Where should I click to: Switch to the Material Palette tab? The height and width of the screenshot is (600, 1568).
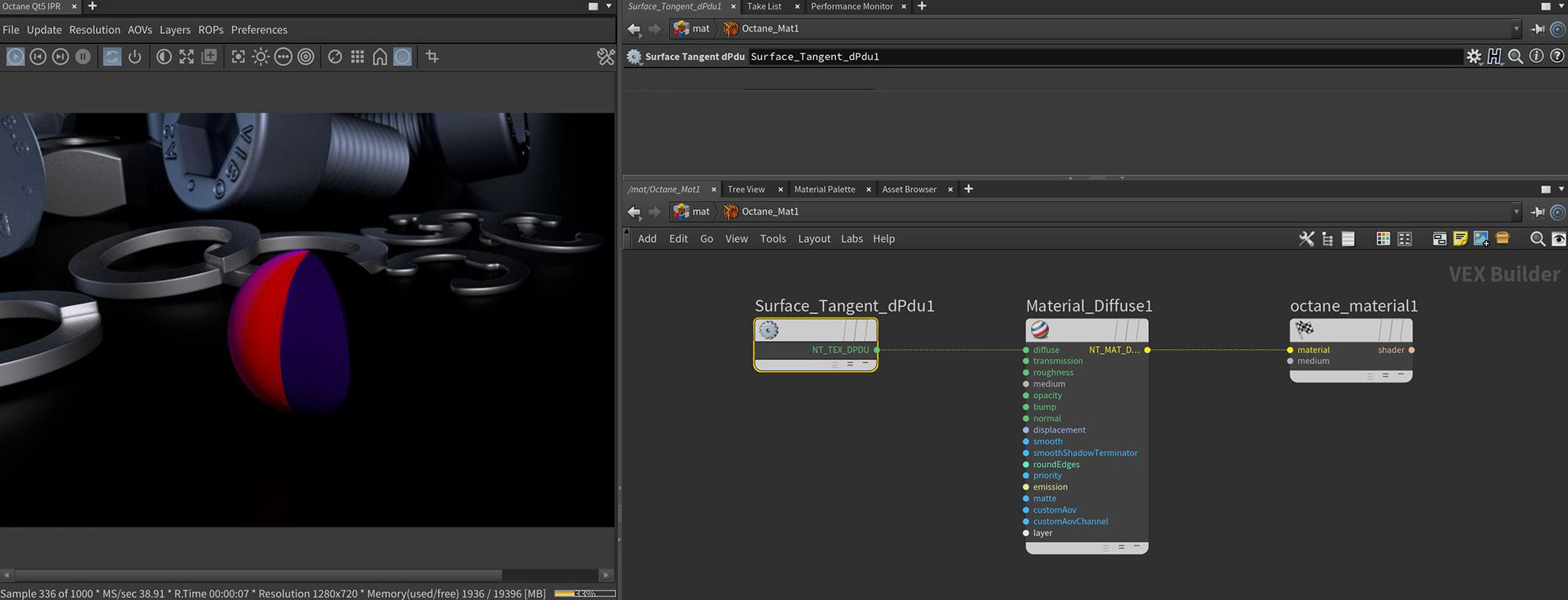click(824, 190)
